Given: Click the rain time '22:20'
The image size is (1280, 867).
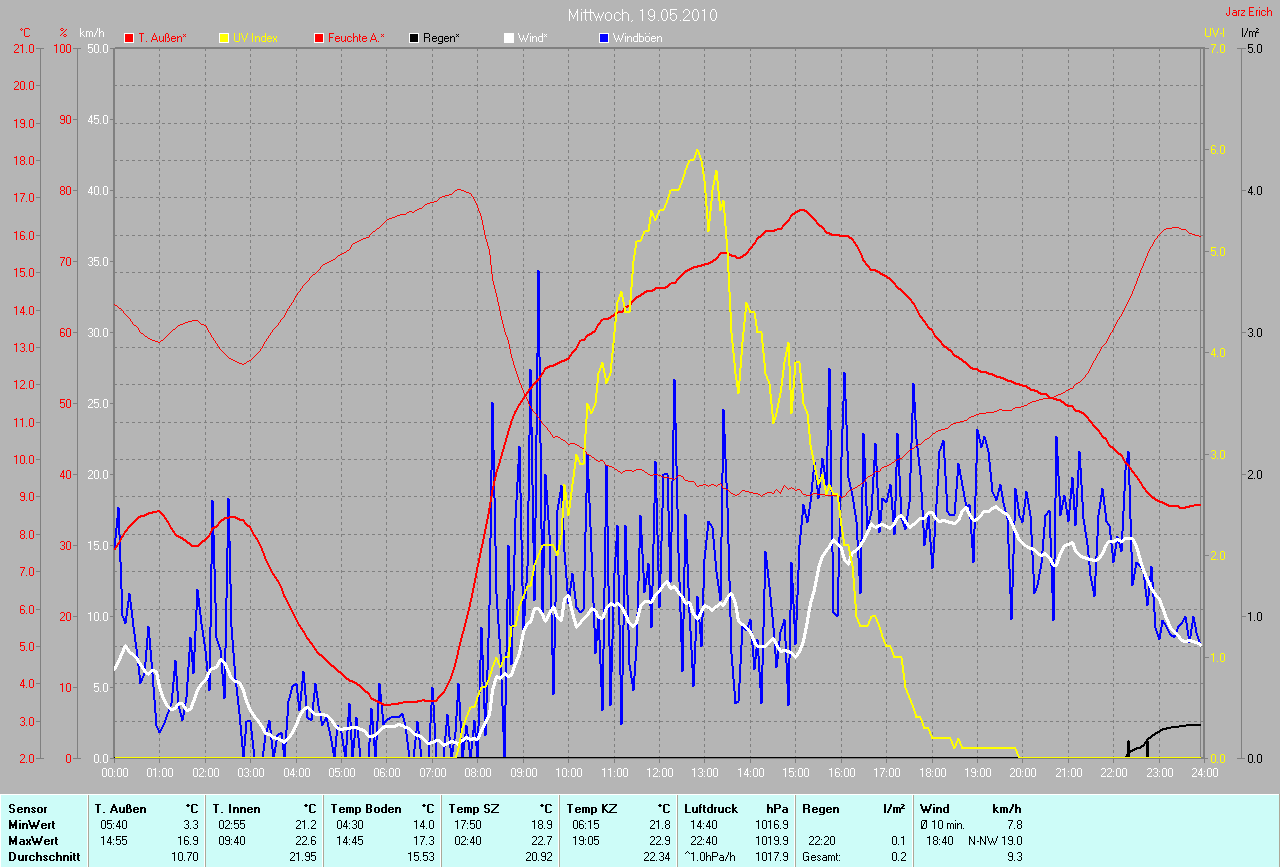Looking at the screenshot, I should pos(822,840).
